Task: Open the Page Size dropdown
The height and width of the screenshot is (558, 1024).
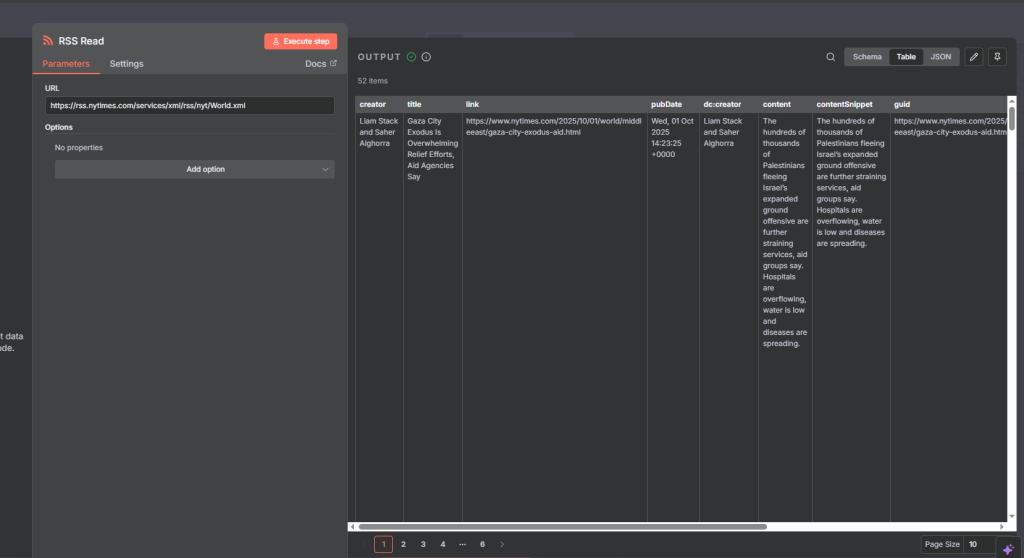Action: tap(978, 544)
